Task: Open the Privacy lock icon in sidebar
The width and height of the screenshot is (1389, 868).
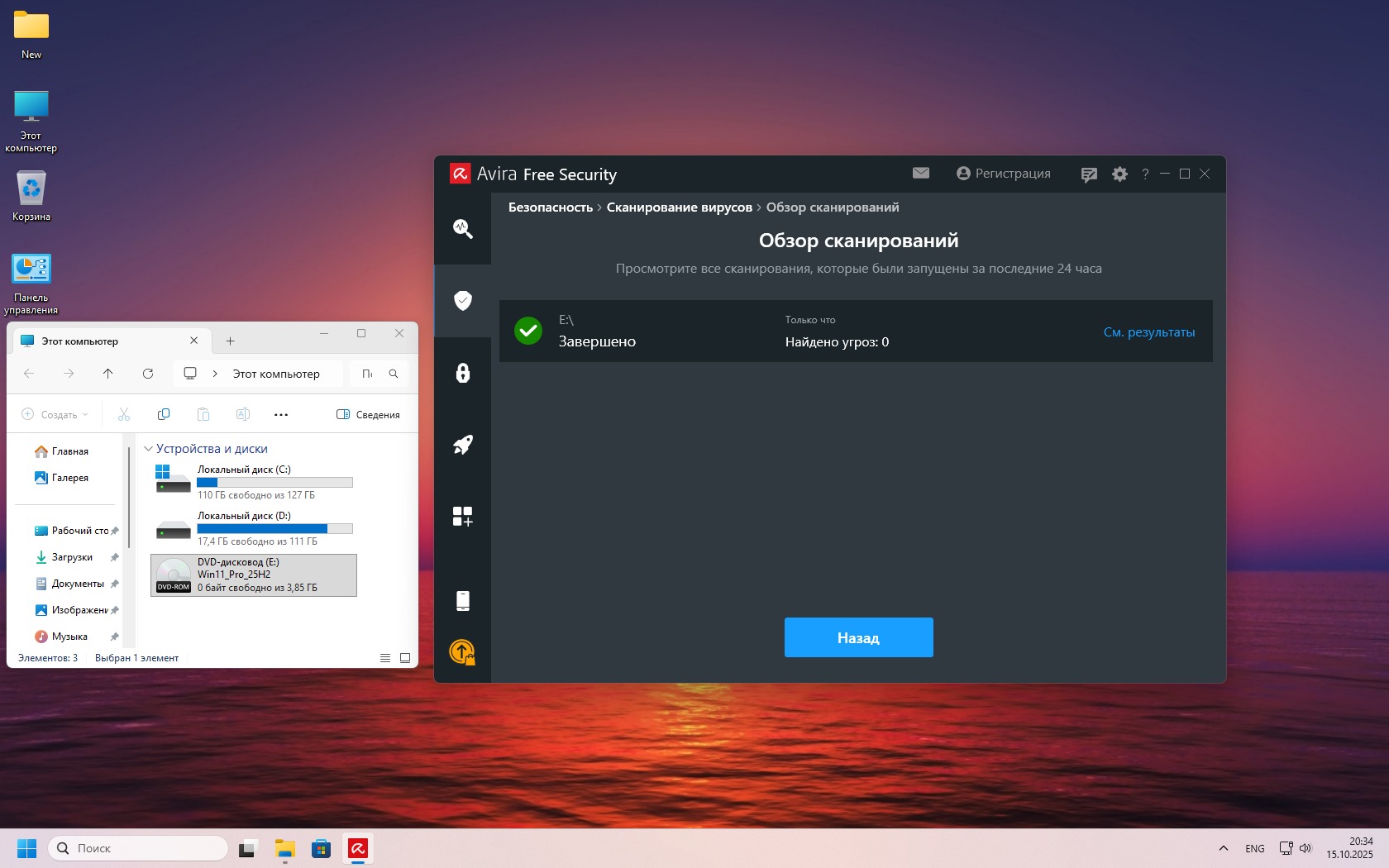Action: [462, 373]
